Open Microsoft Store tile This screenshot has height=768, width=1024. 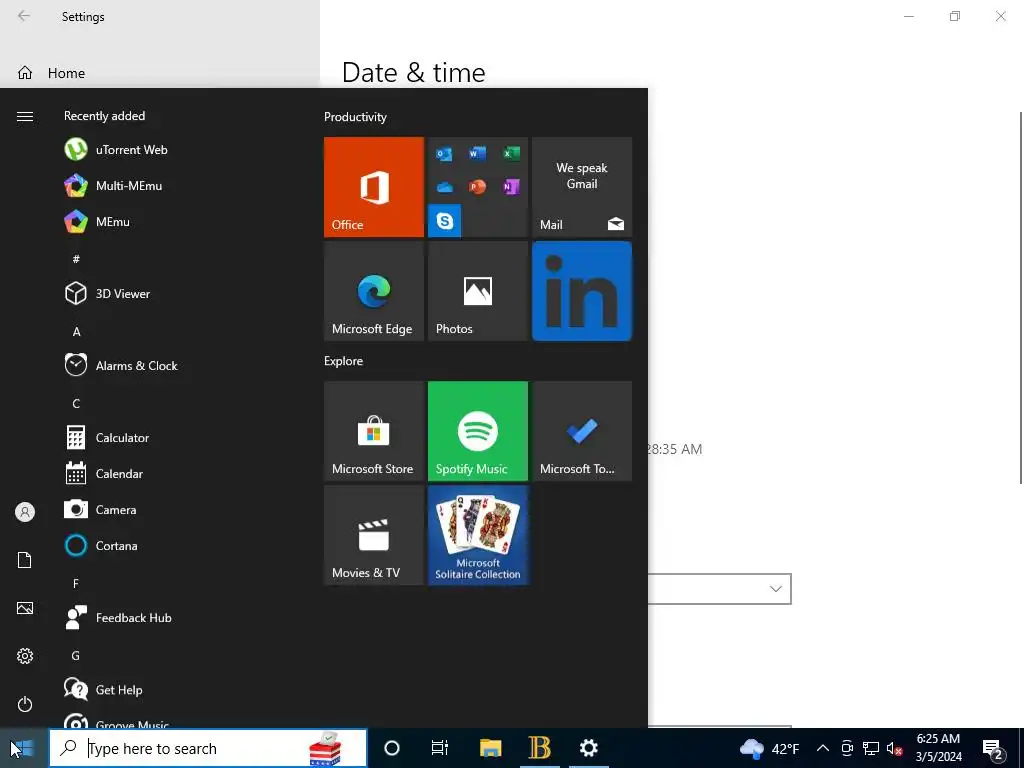[374, 431]
